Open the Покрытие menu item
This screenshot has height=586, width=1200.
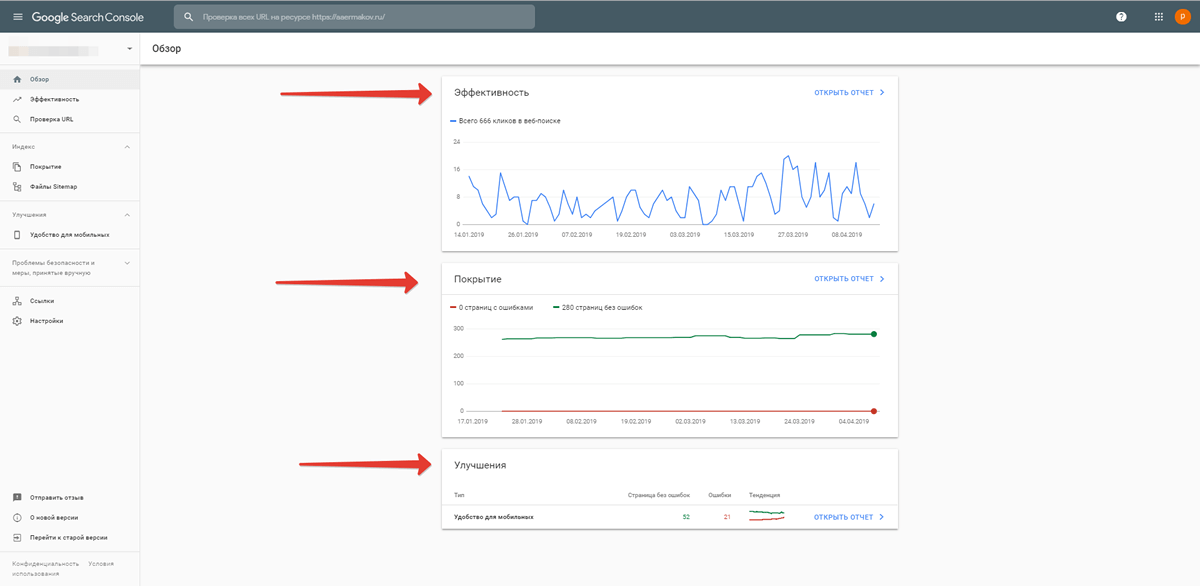[x=45, y=167]
